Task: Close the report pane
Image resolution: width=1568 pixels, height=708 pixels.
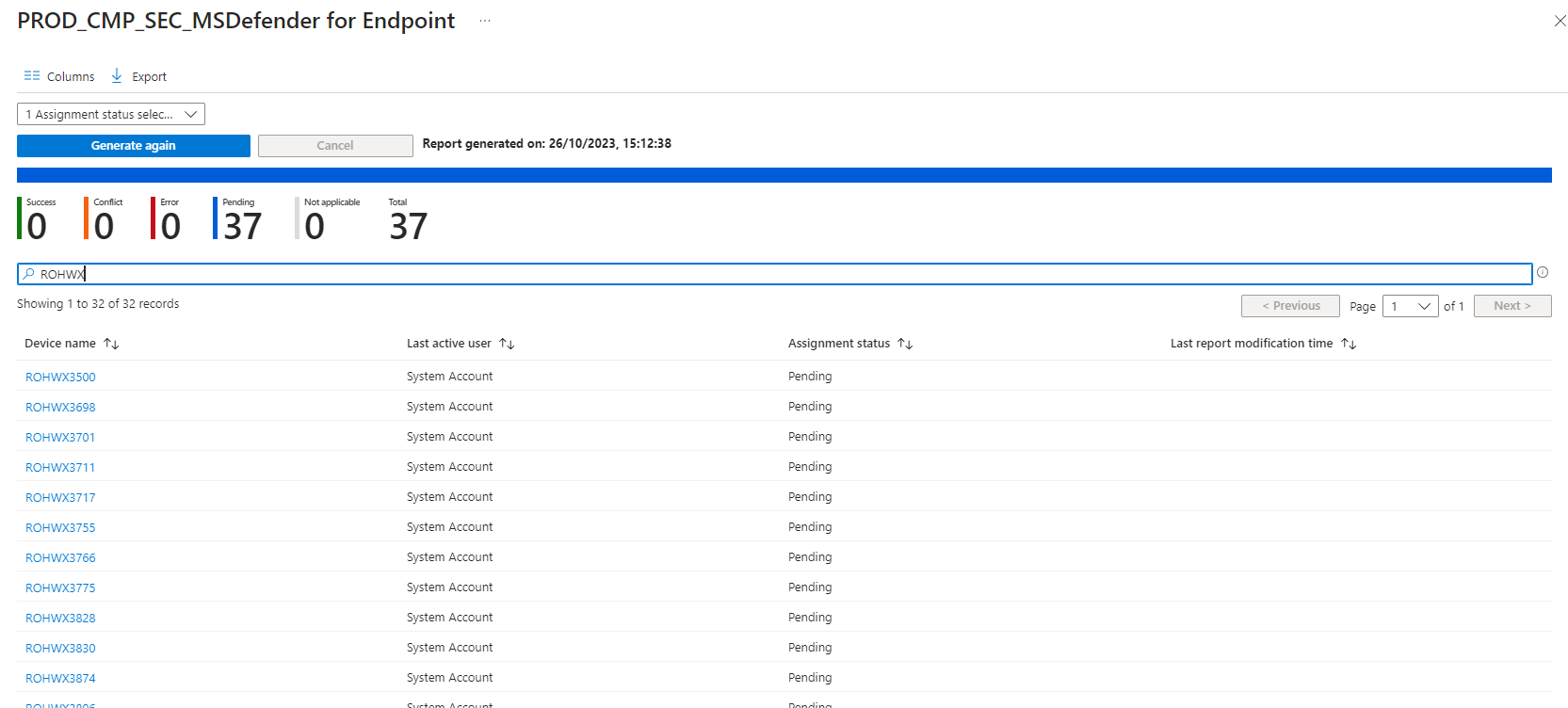Action: [1560, 21]
